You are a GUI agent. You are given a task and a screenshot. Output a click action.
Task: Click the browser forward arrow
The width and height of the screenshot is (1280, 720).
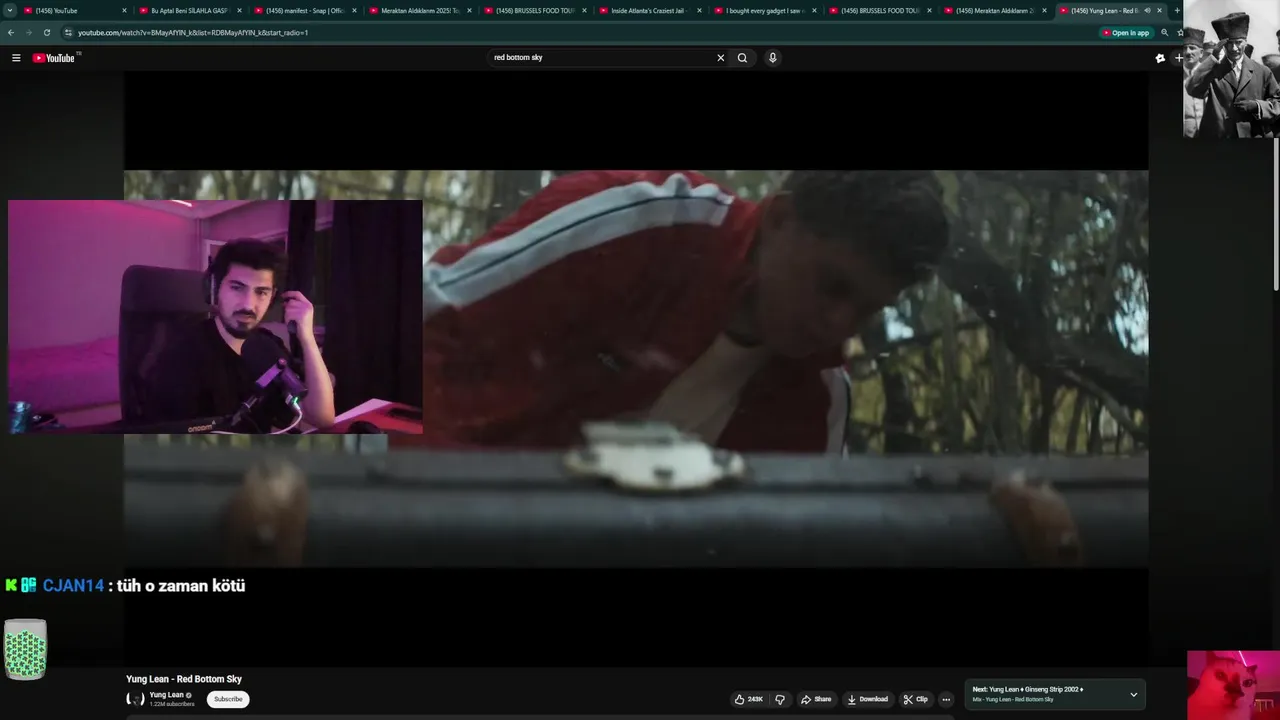point(28,32)
